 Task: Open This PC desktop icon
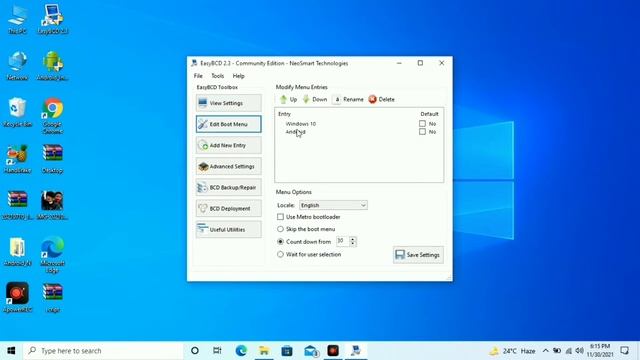click(17, 20)
